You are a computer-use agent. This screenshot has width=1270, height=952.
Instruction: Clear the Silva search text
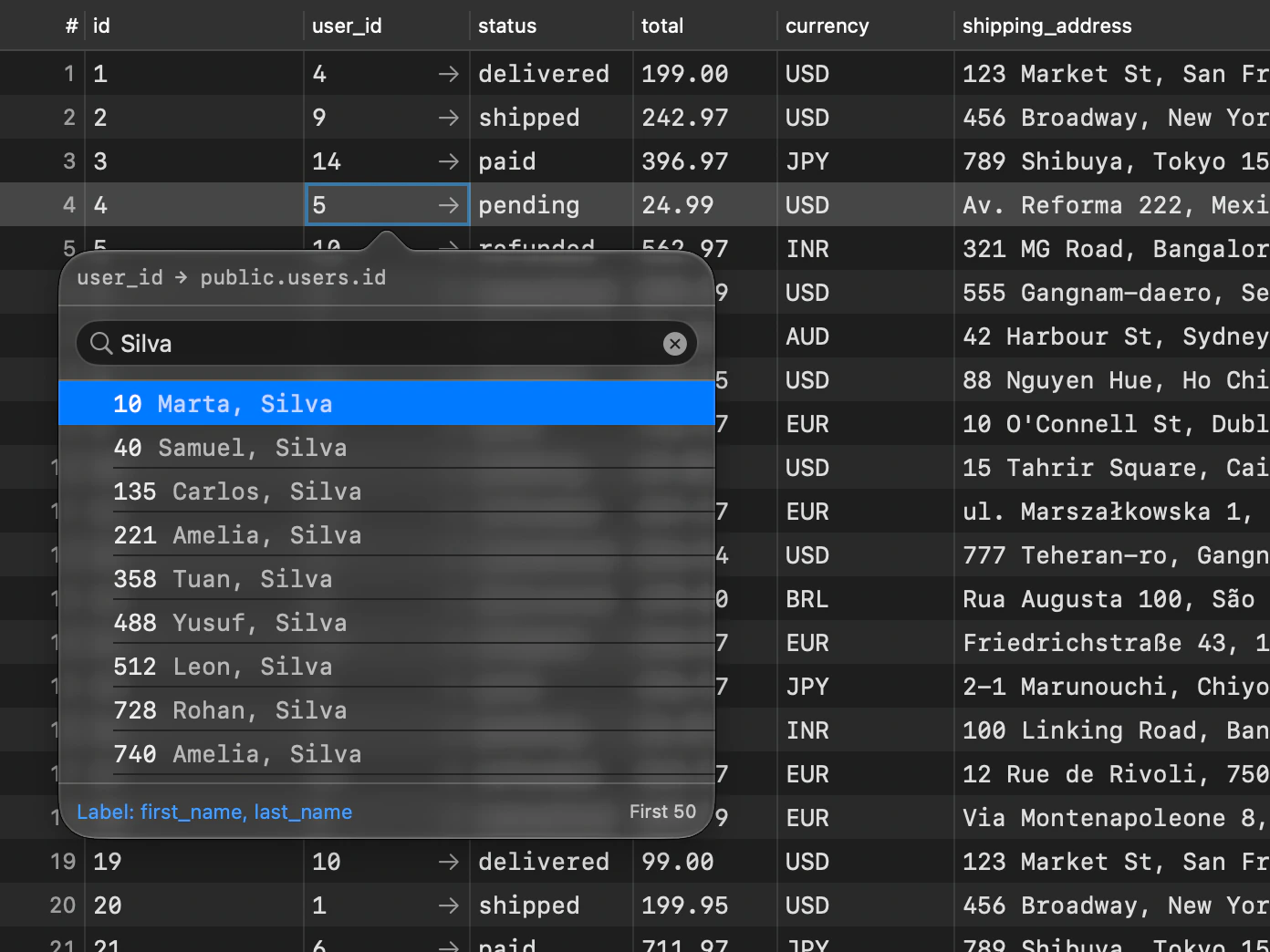click(x=675, y=344)
